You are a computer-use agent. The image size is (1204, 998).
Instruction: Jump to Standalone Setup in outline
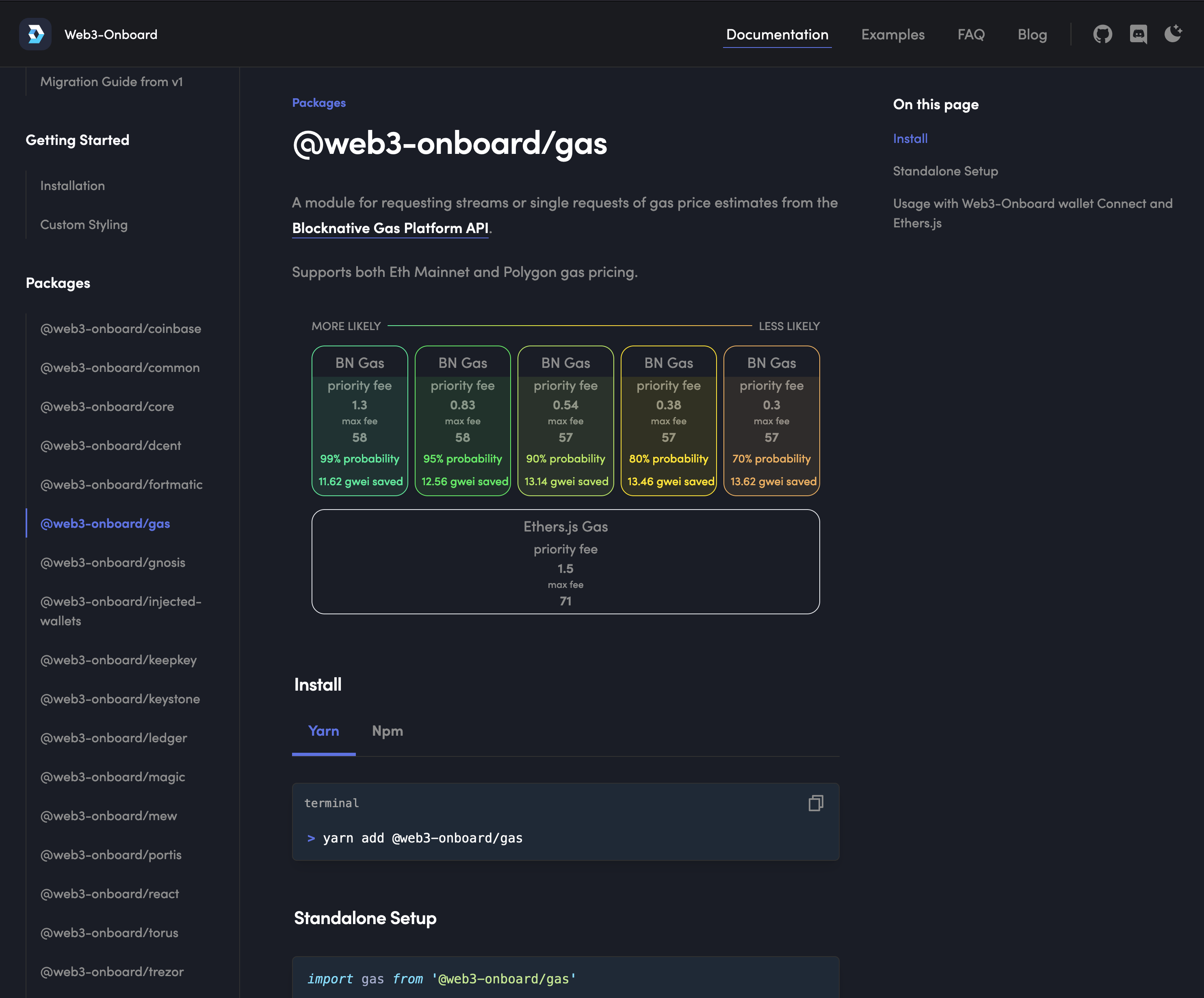945,171
